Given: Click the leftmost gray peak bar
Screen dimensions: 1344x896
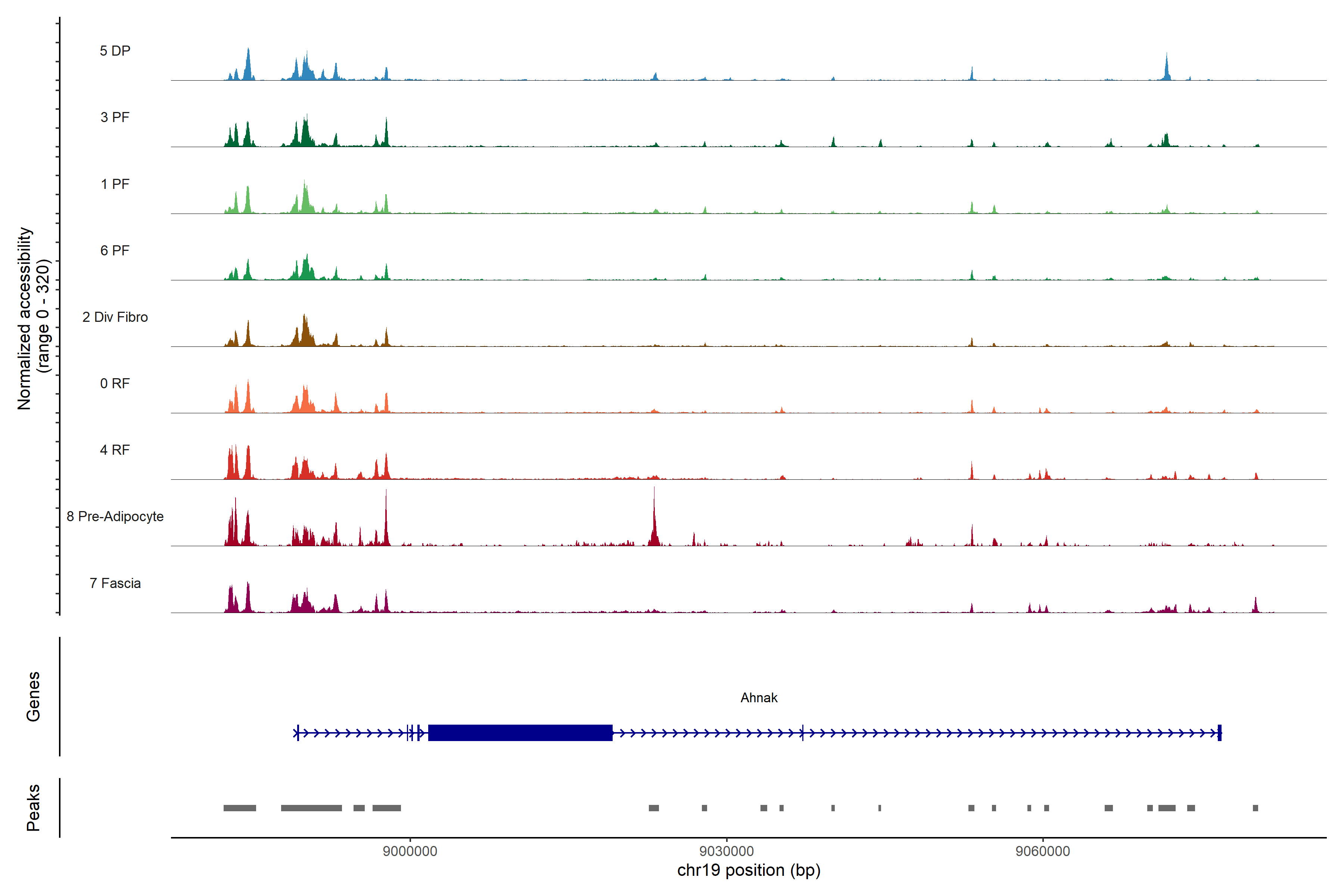Looking at the screenshot, I should pos(239,808).
